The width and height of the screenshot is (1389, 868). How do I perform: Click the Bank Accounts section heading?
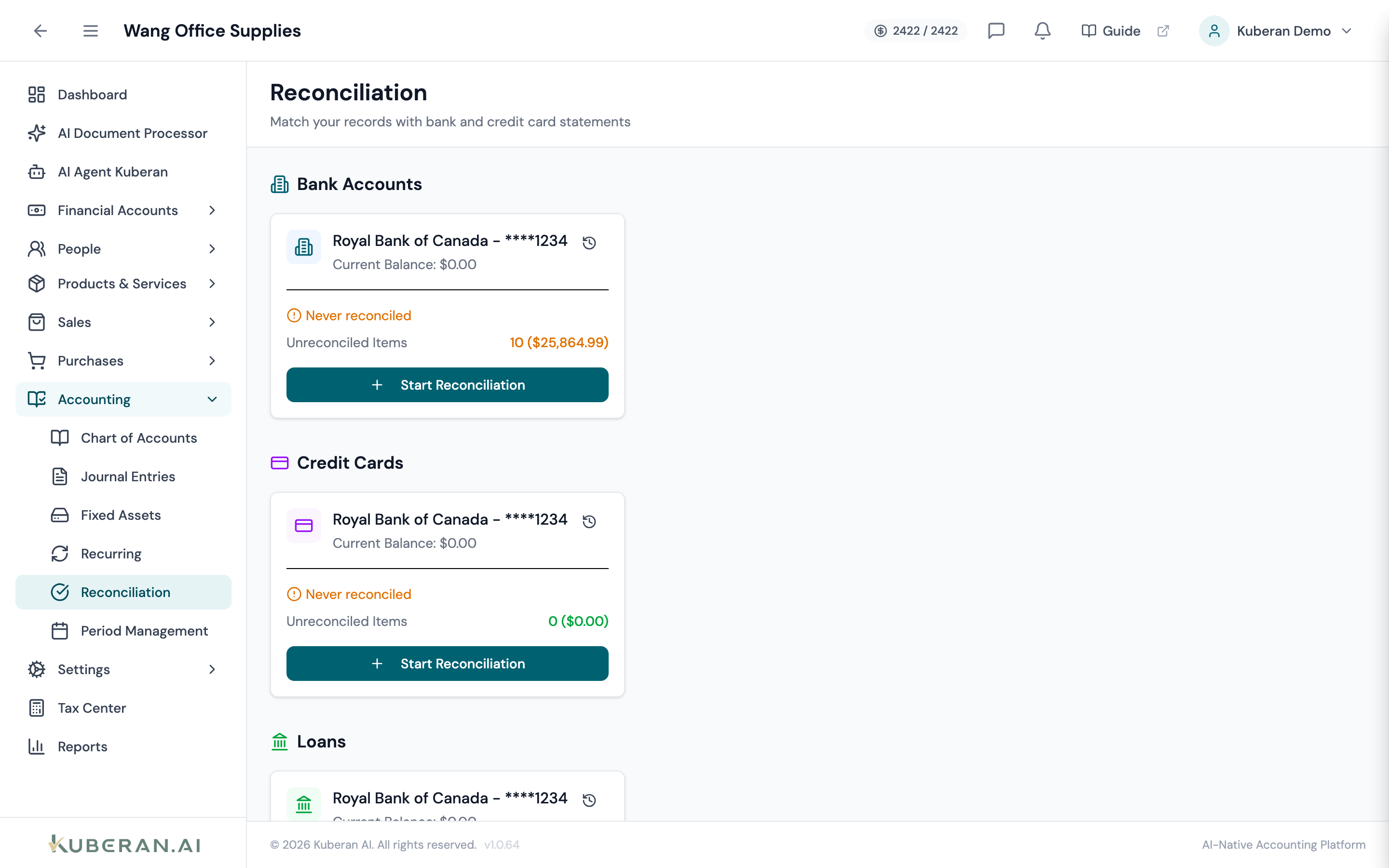pos(359,184)
